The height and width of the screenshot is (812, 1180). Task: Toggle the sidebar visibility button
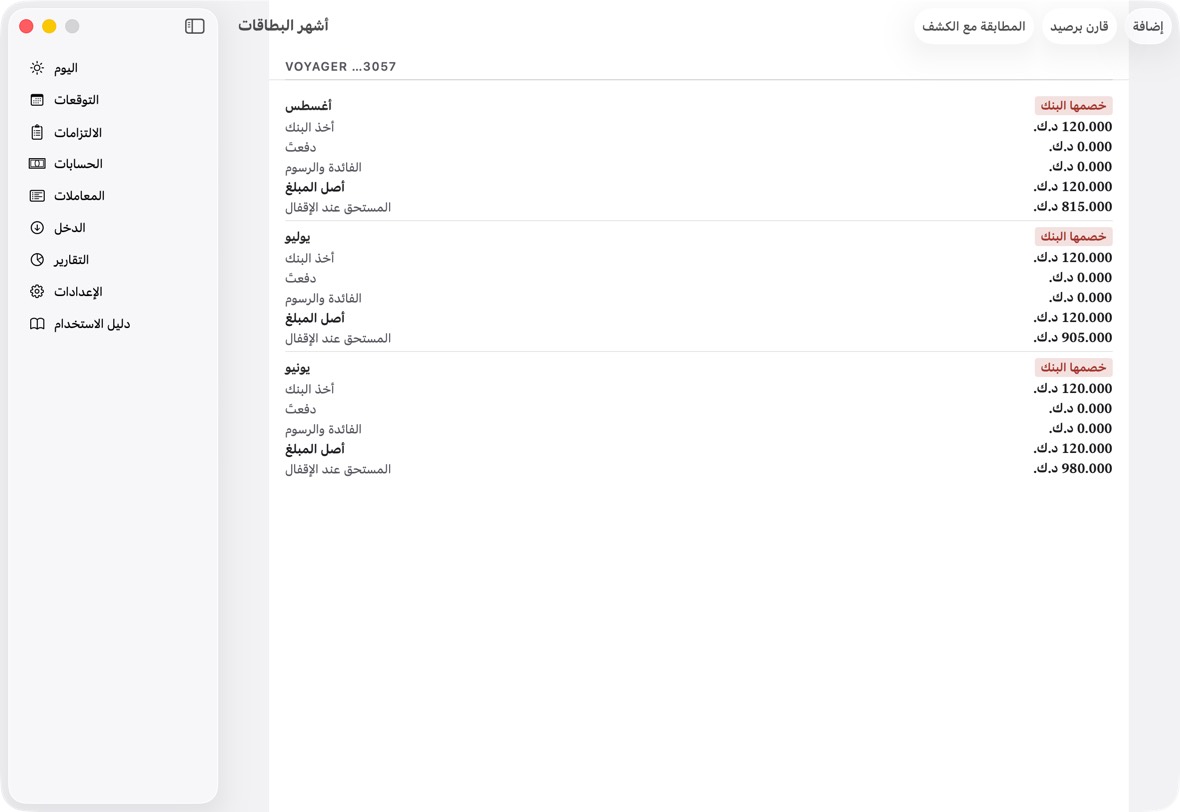click(195, 26)
